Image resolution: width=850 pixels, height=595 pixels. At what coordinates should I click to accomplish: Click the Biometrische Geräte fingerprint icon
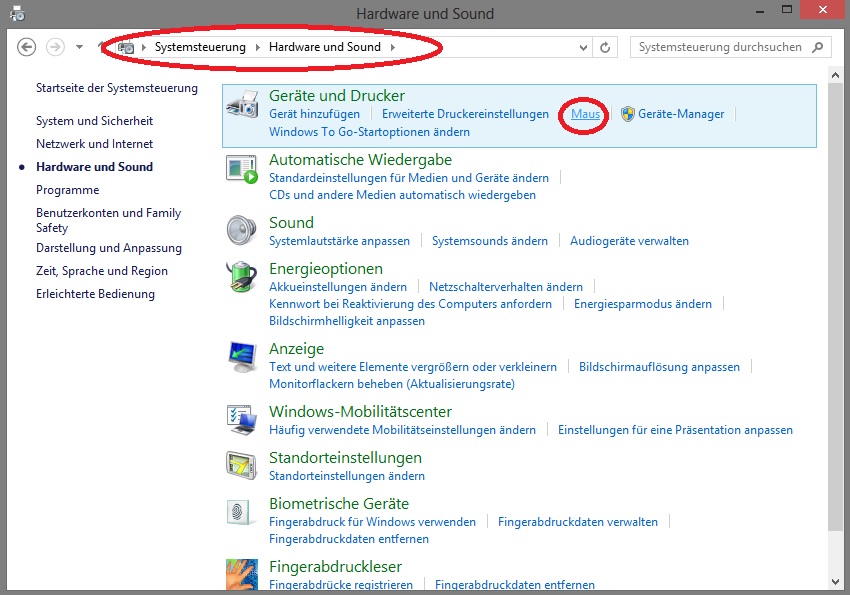click(239, 512)
